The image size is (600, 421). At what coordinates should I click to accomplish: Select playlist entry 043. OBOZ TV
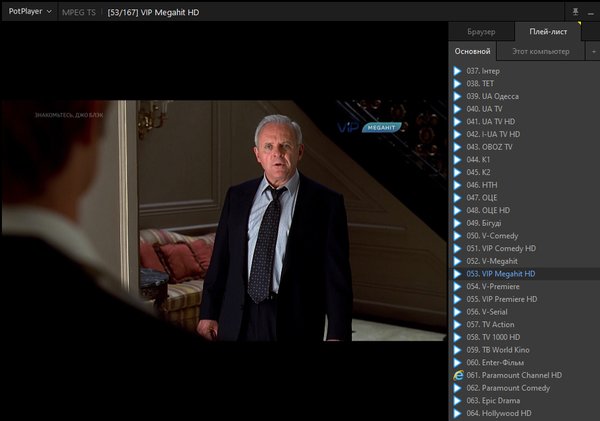point(524,147)
